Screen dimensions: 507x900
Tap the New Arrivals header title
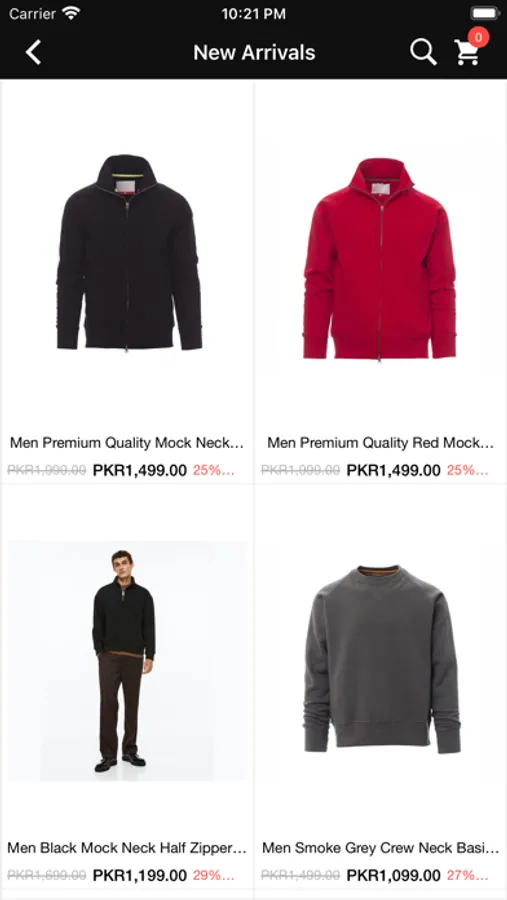click(254, 52)
